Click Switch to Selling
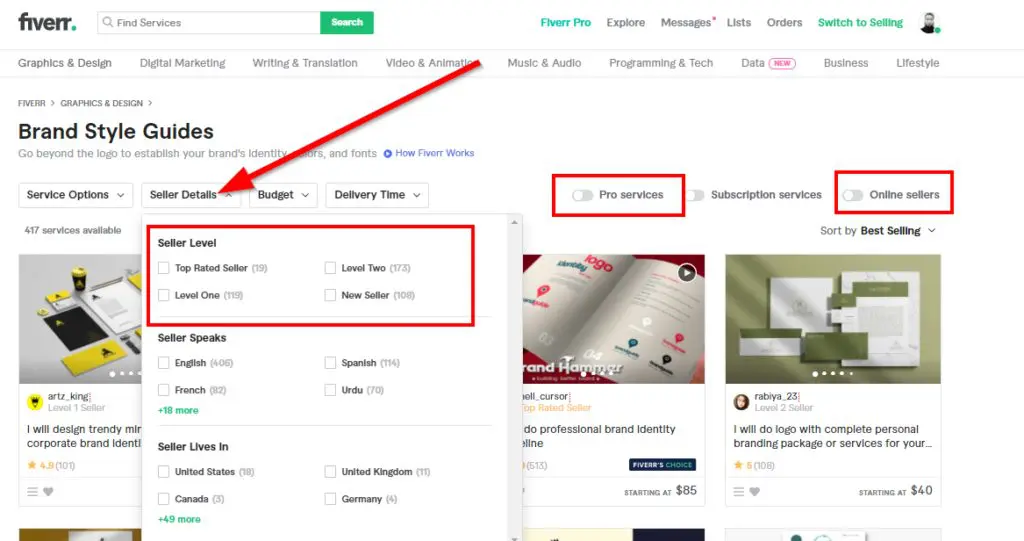Screen dimensions: 1024x541 coord(860,22)
